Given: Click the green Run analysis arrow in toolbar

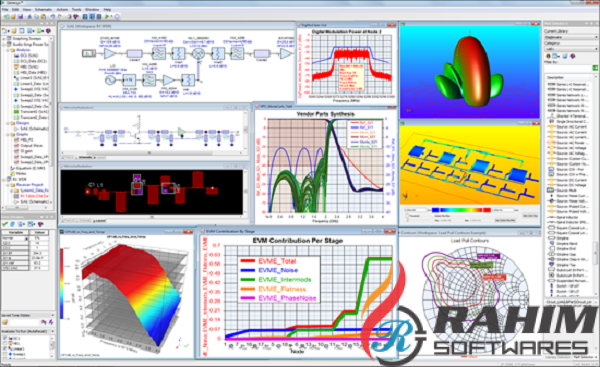Looking at the screenshot, I should click(x=107, y=16).
